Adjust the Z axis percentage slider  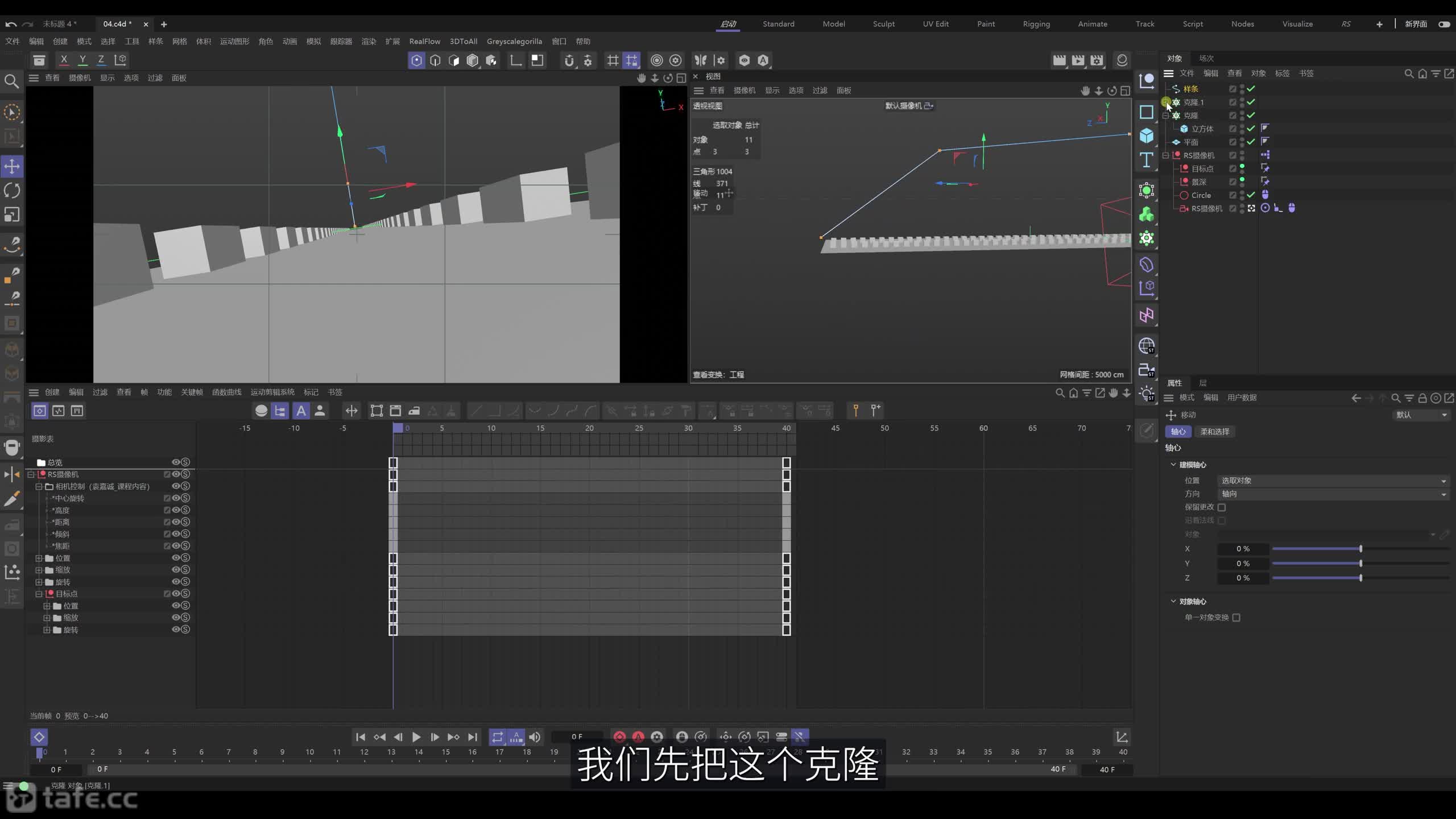point(1360,578)
